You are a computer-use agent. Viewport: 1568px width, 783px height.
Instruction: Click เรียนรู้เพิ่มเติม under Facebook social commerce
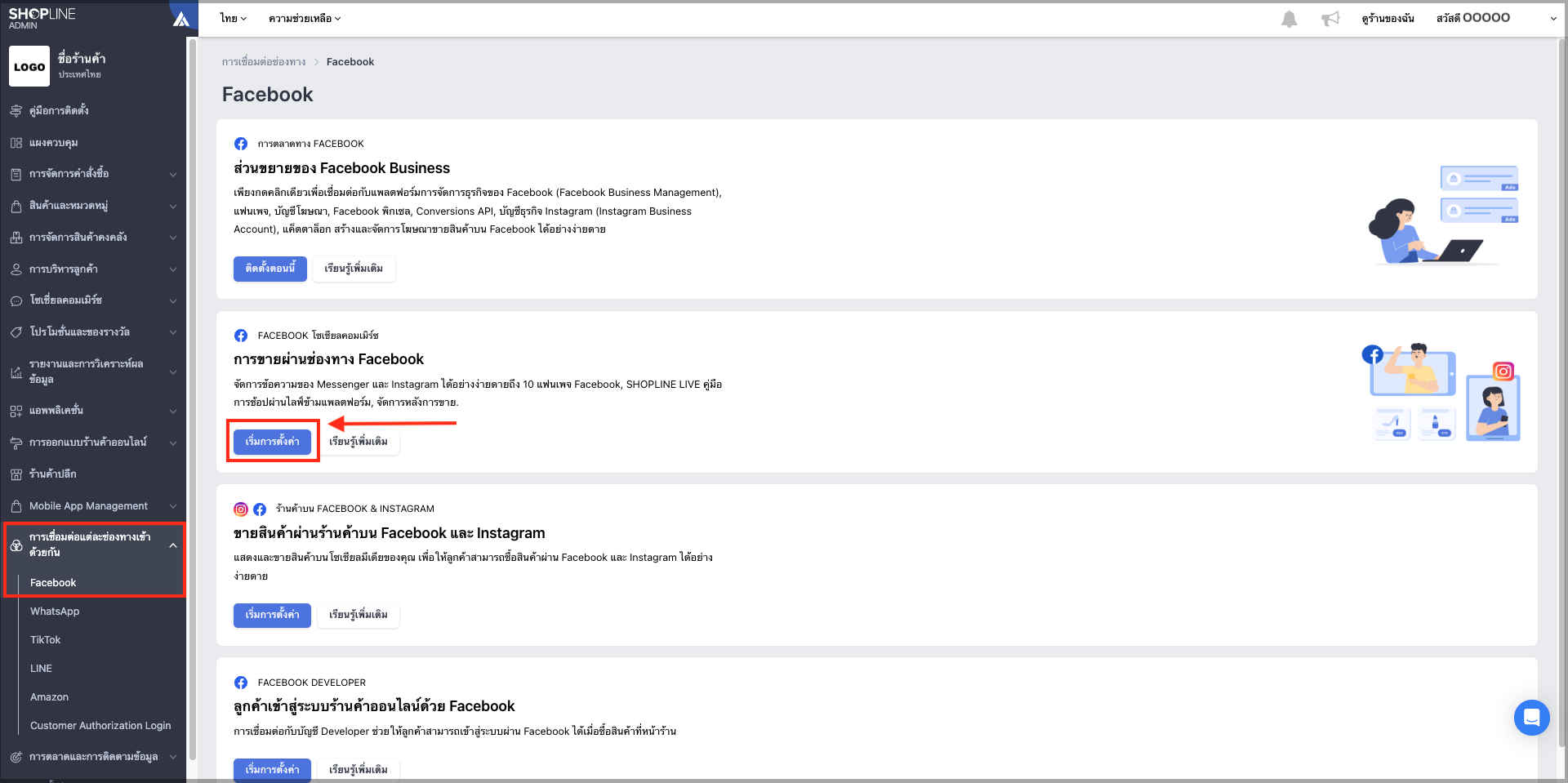(359, 442)
